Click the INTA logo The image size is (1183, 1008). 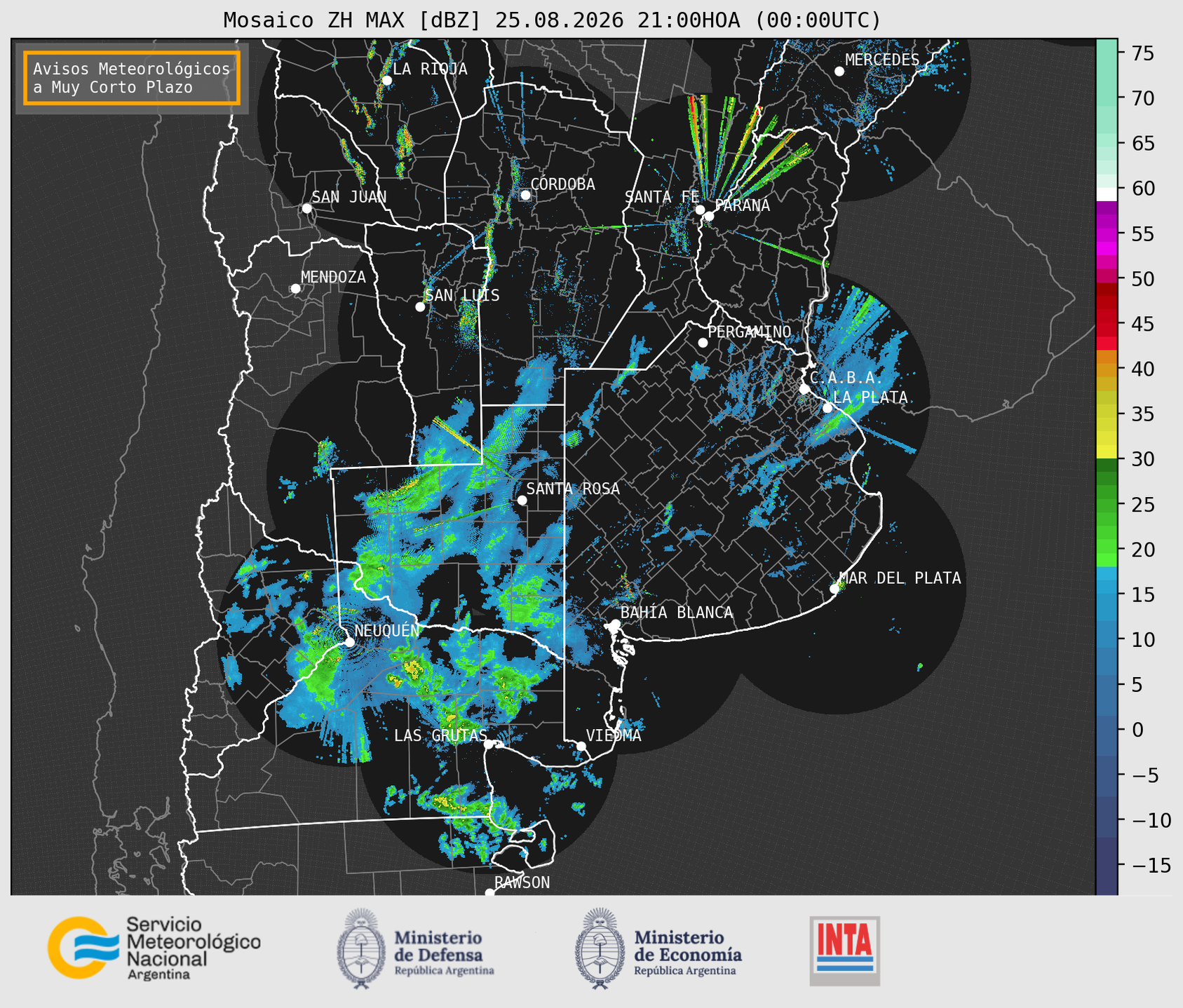click(x=844, y=951)
